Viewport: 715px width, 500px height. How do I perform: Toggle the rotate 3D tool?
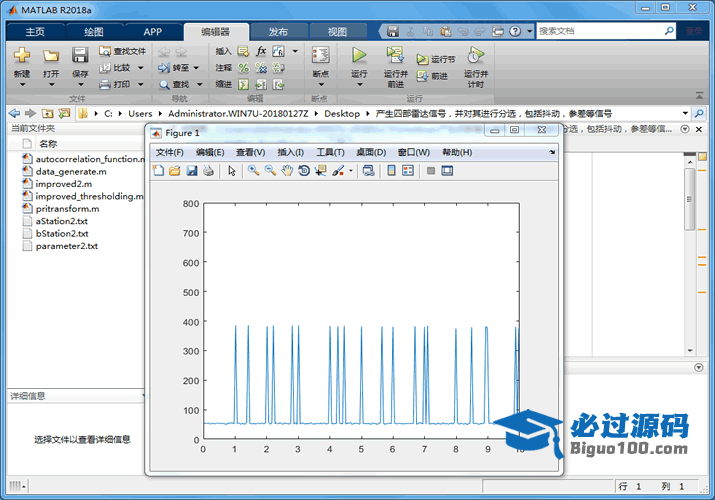coord(304,171)
